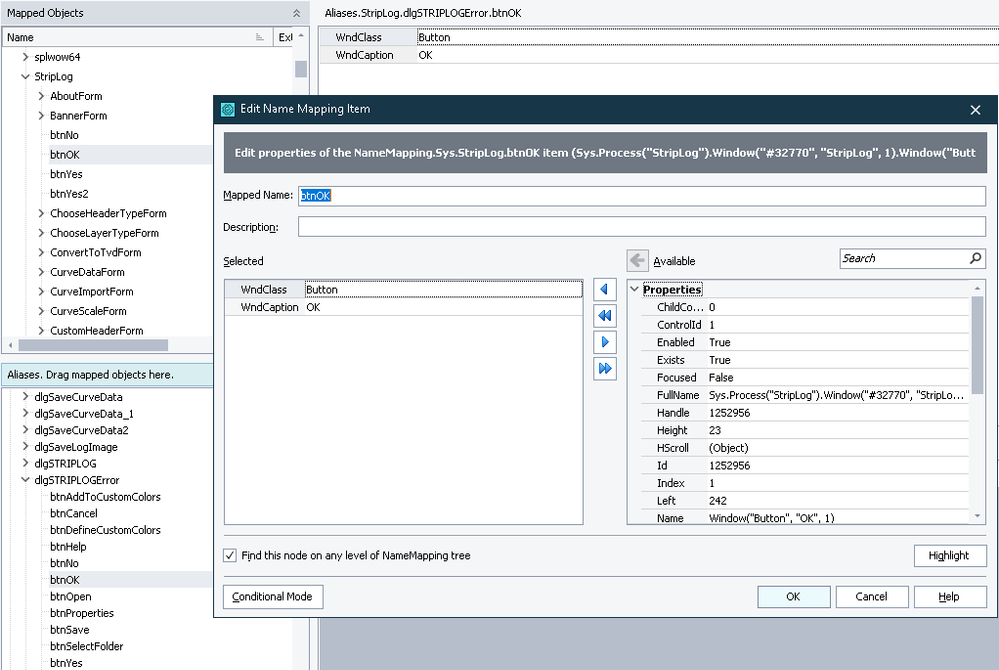Select the btnYes2 item in Mapped Objects
This screenshot has height=670, width=999.
pyautogui.click(x=69, y=194)
